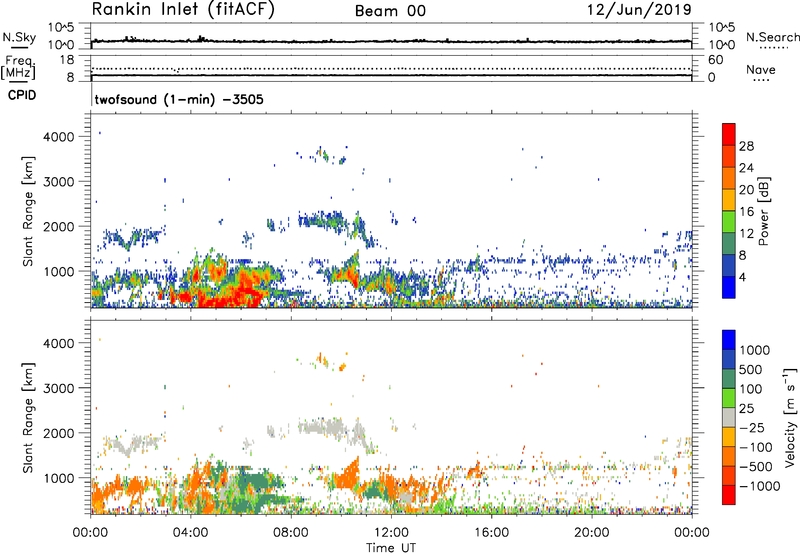Click the solid line sample under N.Sky
The image size is (800, 554).
tap(19, 48)
